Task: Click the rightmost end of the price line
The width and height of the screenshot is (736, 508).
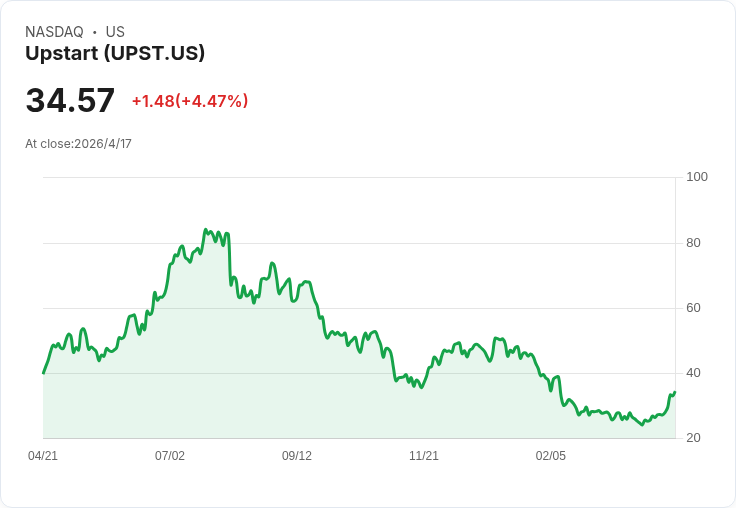Action: [675, 392]
